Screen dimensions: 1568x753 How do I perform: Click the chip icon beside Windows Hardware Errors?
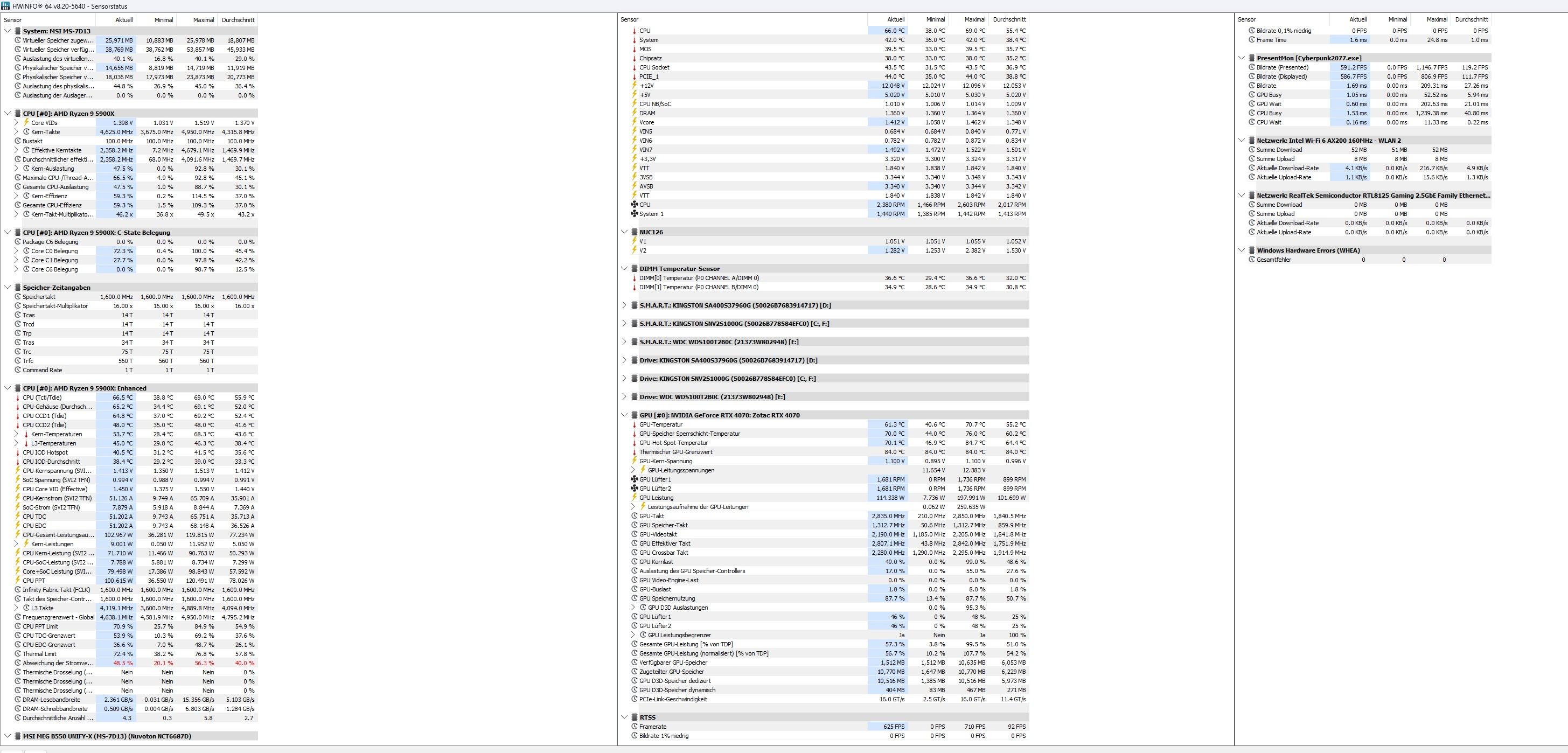[1251, 250]
